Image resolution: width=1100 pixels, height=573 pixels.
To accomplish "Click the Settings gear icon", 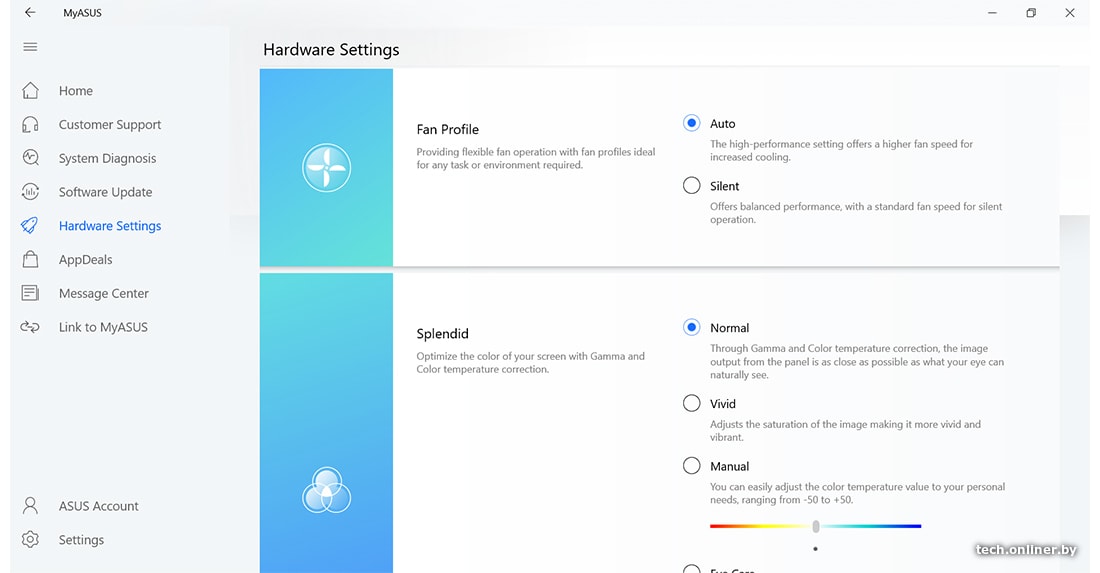I will (30, 539).
